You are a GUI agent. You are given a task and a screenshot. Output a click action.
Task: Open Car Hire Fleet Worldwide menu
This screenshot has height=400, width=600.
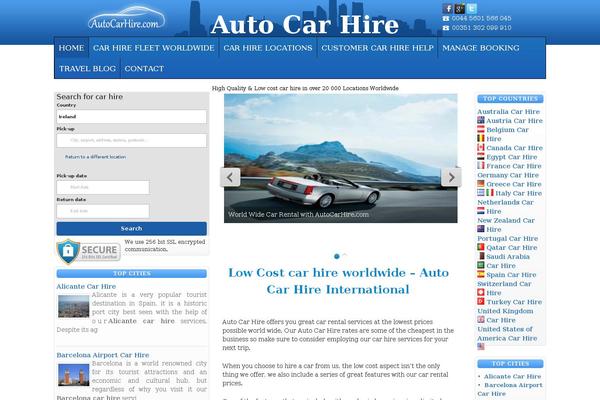[153, 48]
